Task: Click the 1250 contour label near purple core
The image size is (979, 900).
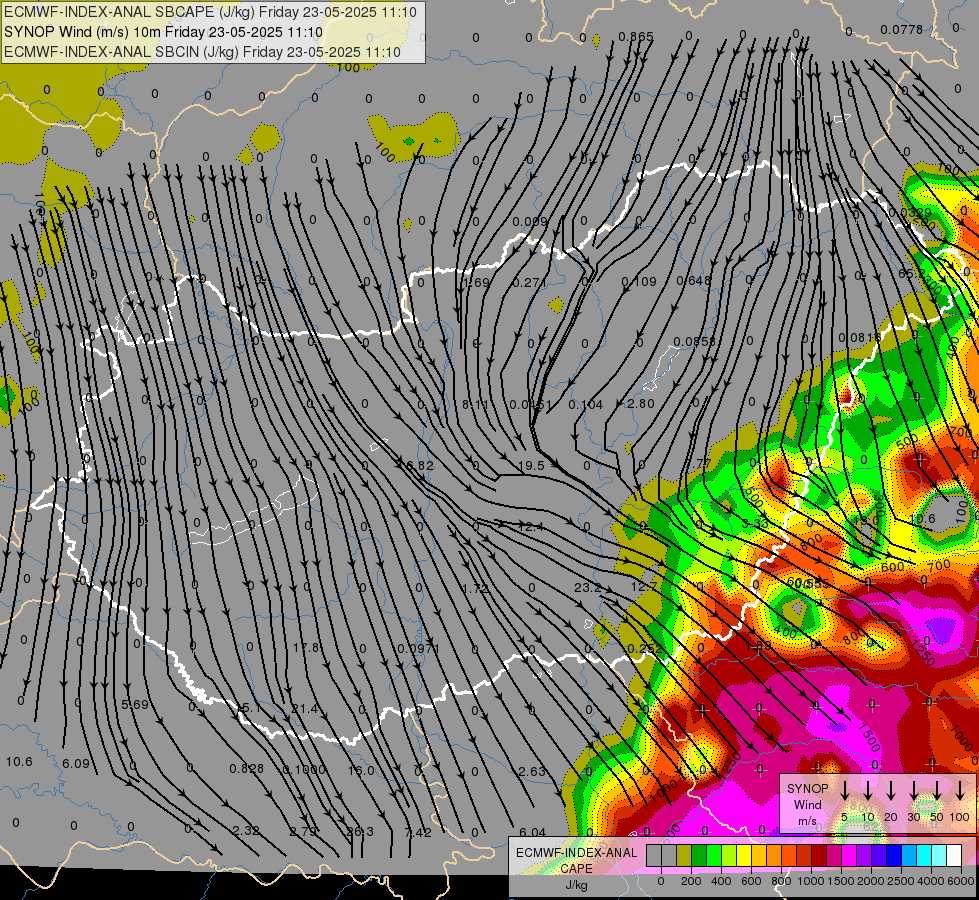Action: pyautogui.click(x=922, y=652)
